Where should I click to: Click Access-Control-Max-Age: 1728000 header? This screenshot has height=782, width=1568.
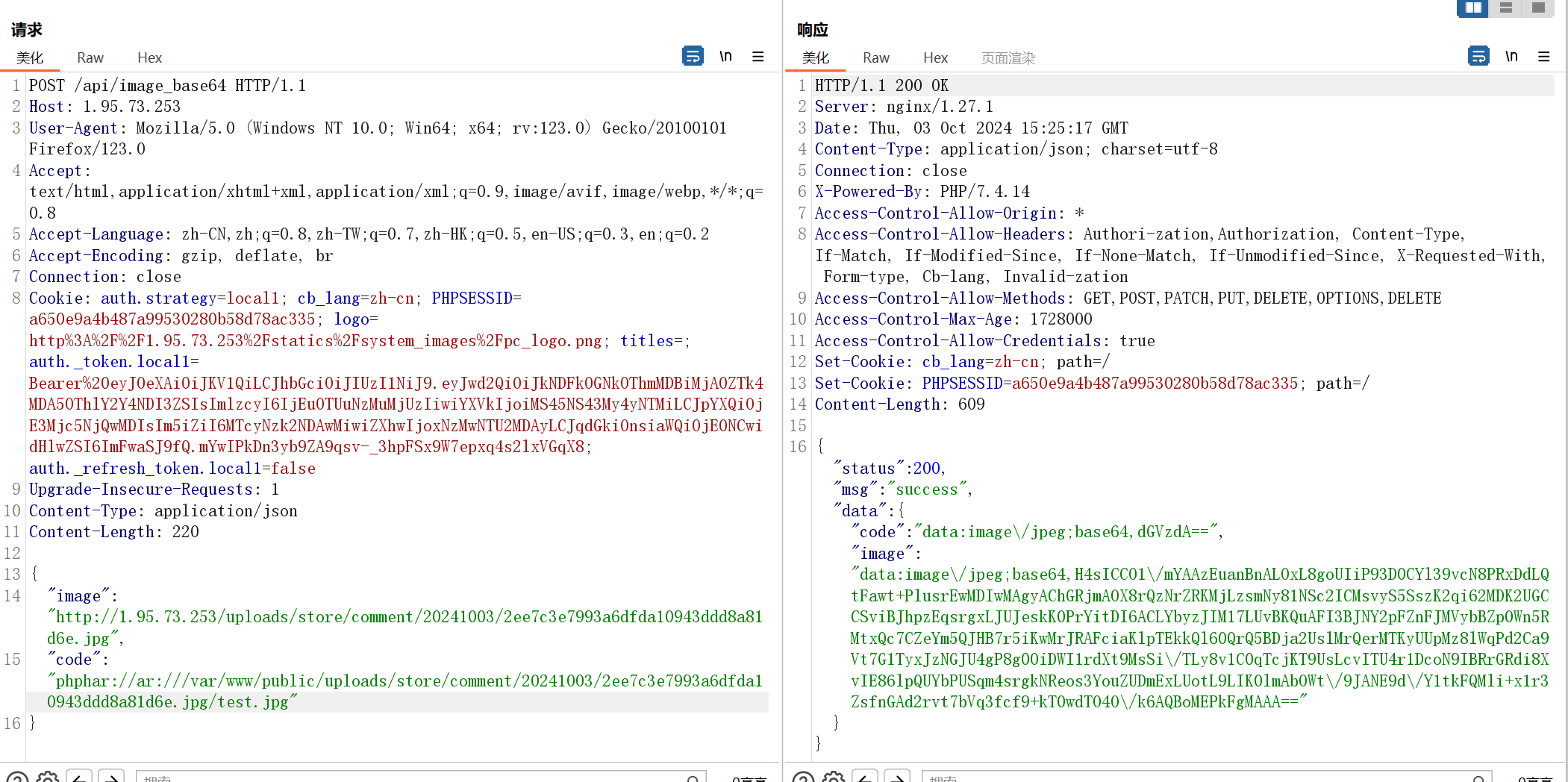pyautogui.click(x=954, y=319)
